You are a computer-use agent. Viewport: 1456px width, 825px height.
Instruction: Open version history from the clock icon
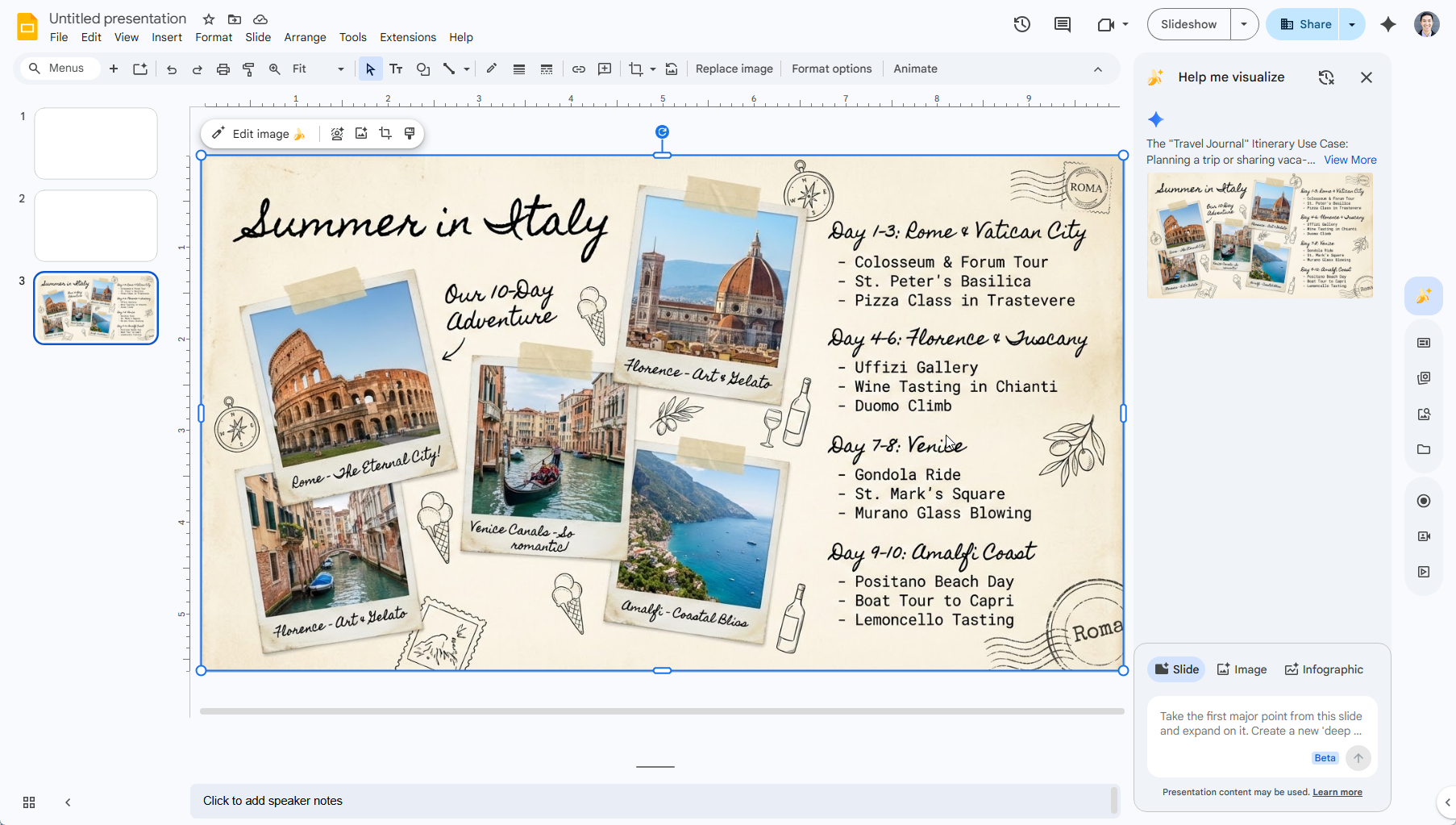[1021, 24]
